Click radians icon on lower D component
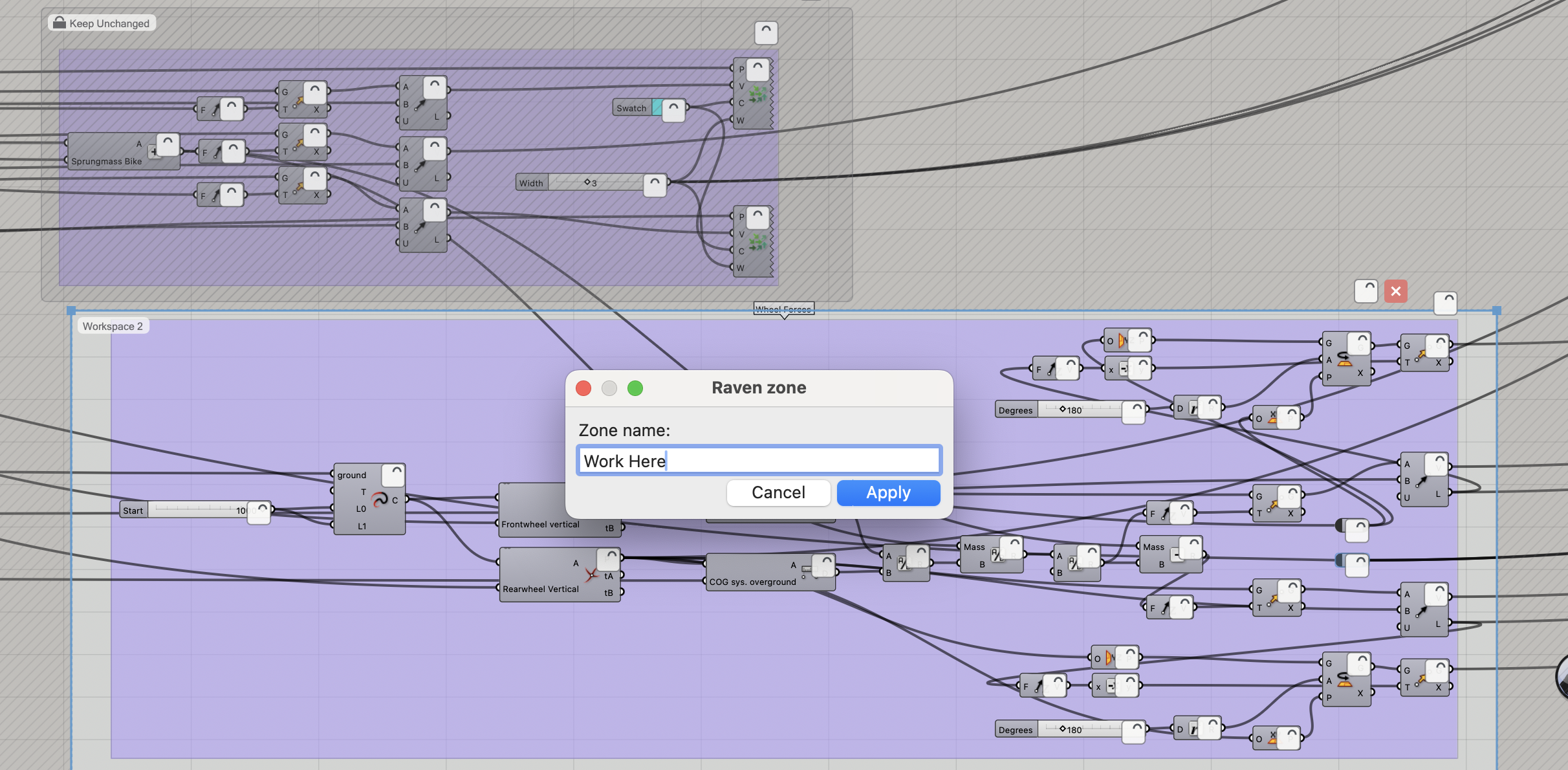 (1193, 729)
